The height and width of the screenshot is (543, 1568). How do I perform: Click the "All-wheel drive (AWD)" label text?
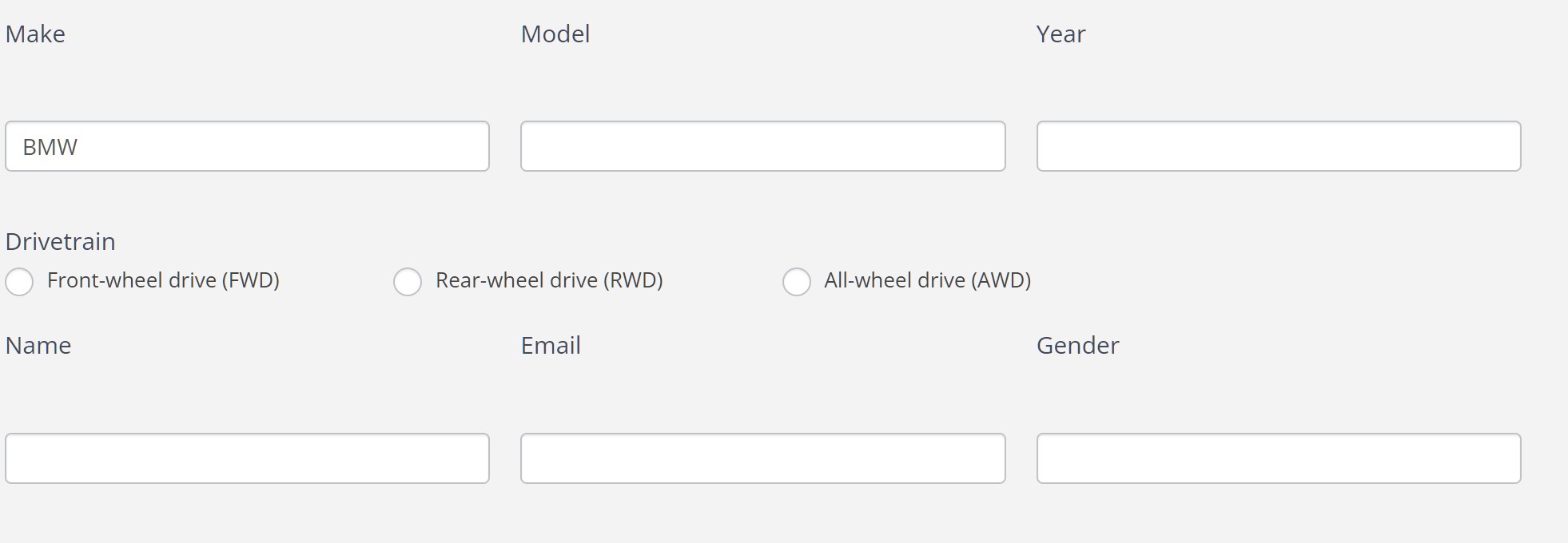(928, 280)
